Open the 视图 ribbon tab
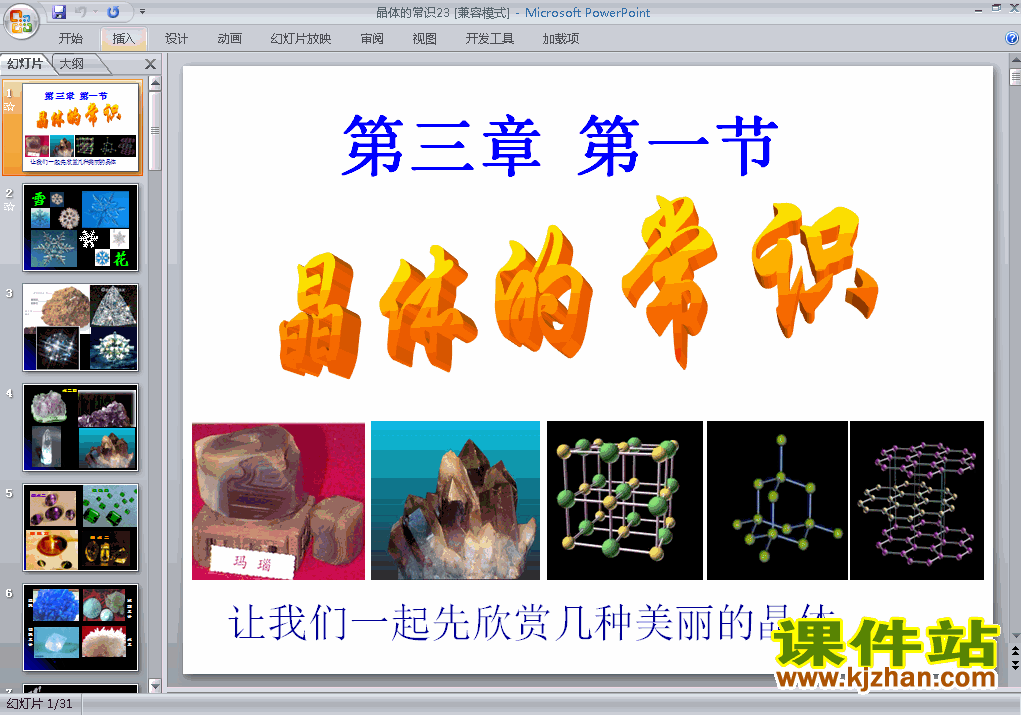Viewport: 1021px width, 715px height. [x=425, y=38]
